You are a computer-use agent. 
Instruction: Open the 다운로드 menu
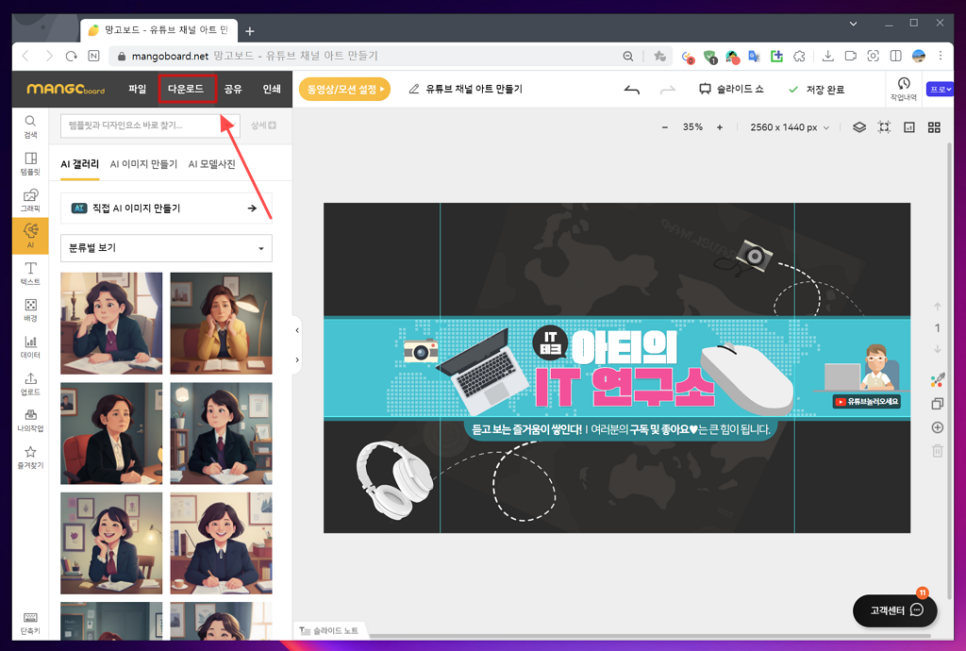pyautogui.click(x=187, y=89)
